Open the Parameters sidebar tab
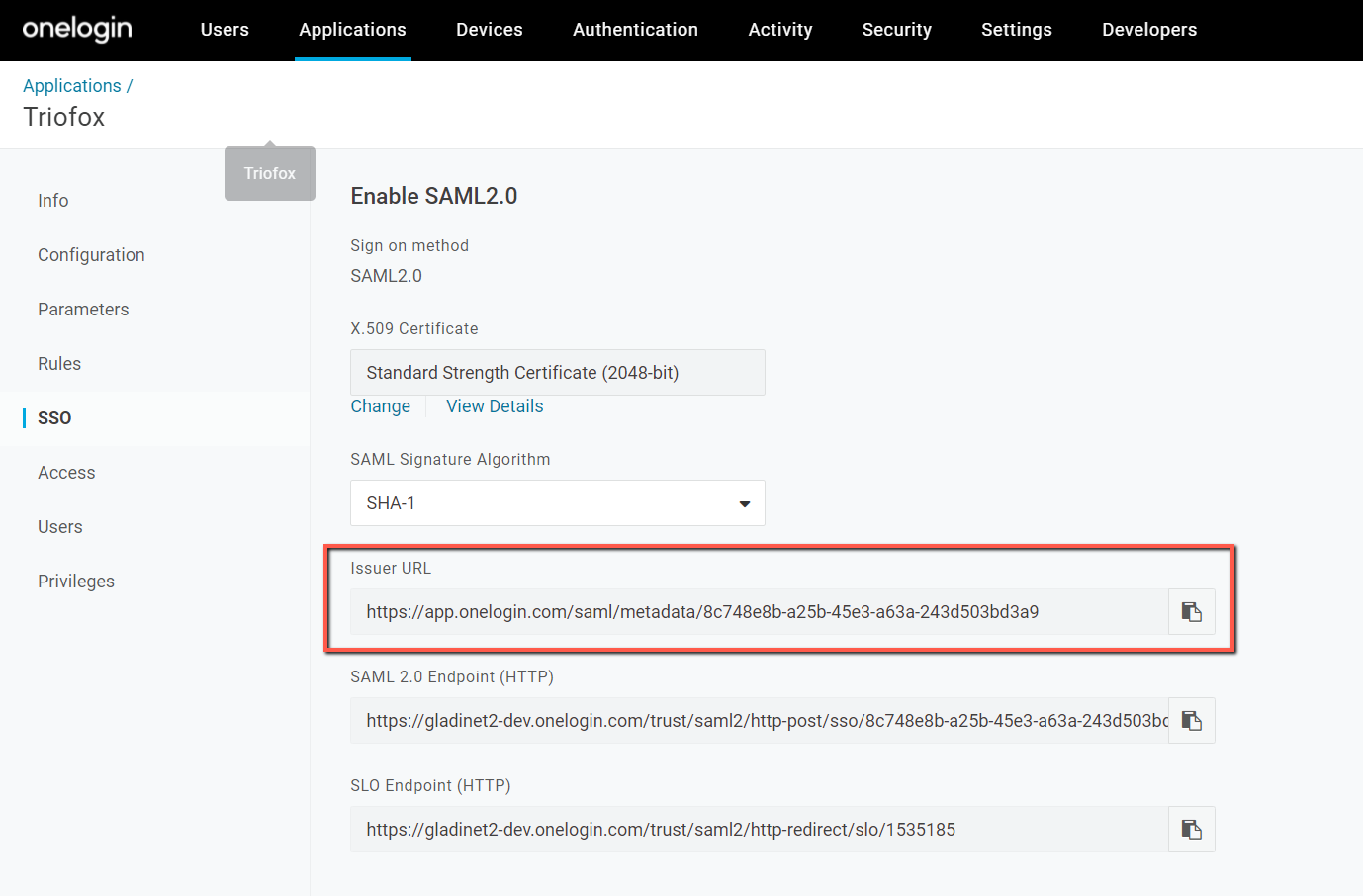Viewport: 1363px width, 896px height. [83, 310]
